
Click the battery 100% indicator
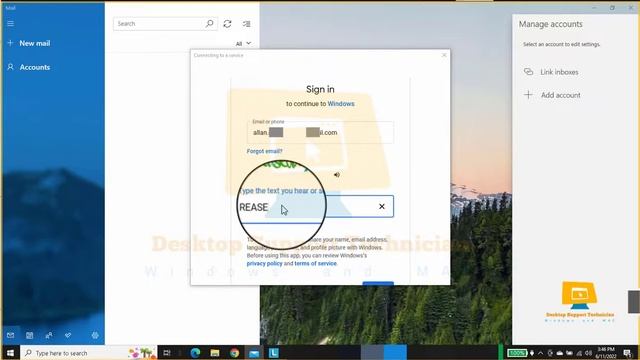pos(517,353)
